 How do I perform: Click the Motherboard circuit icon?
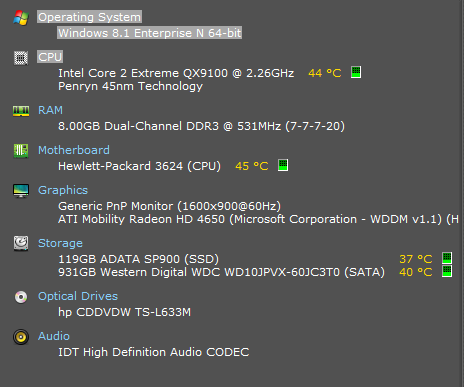[x=21, y=151]
